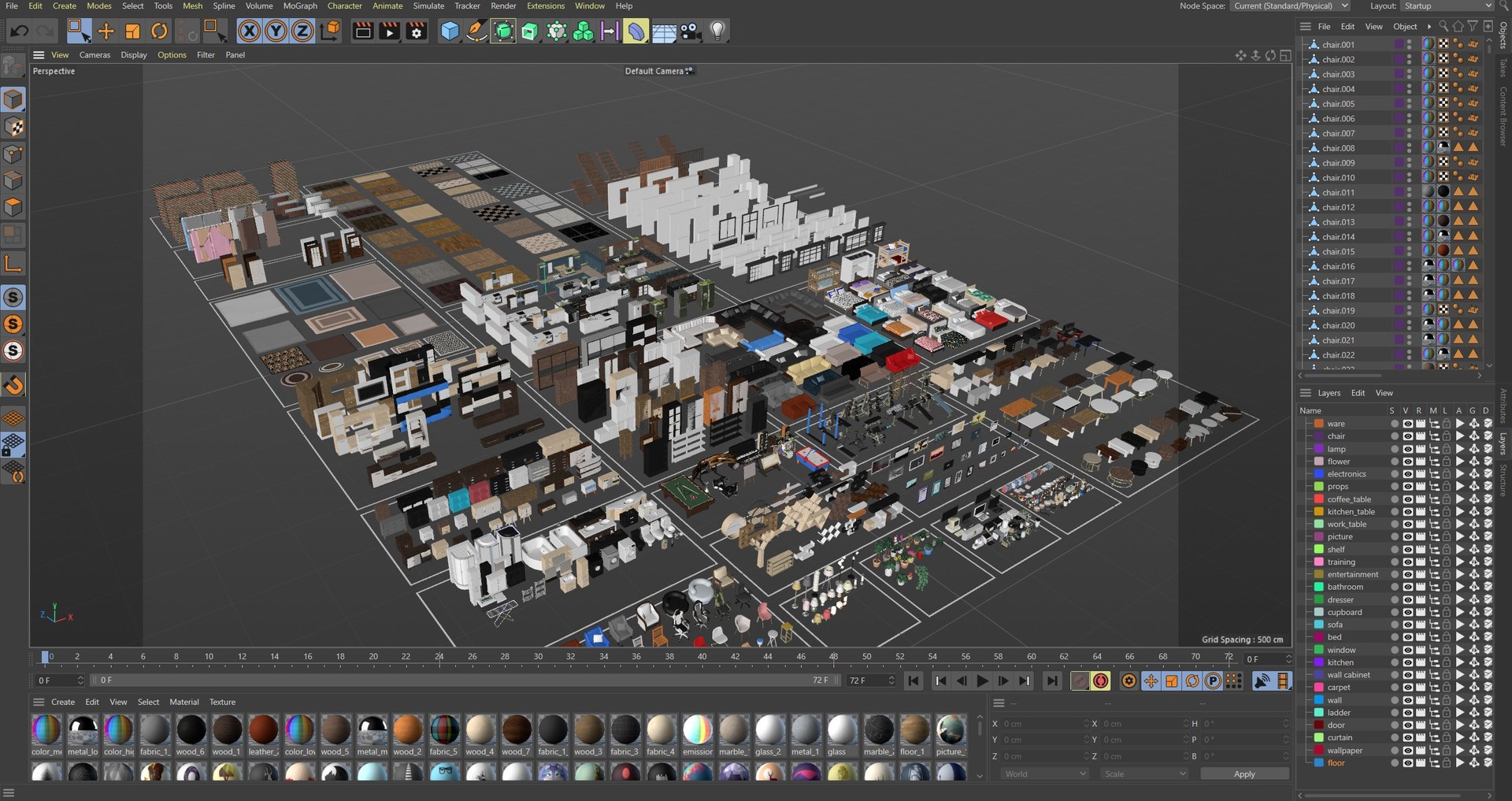
Task: Open the MoGraph menu
Action: click(300, 6)
